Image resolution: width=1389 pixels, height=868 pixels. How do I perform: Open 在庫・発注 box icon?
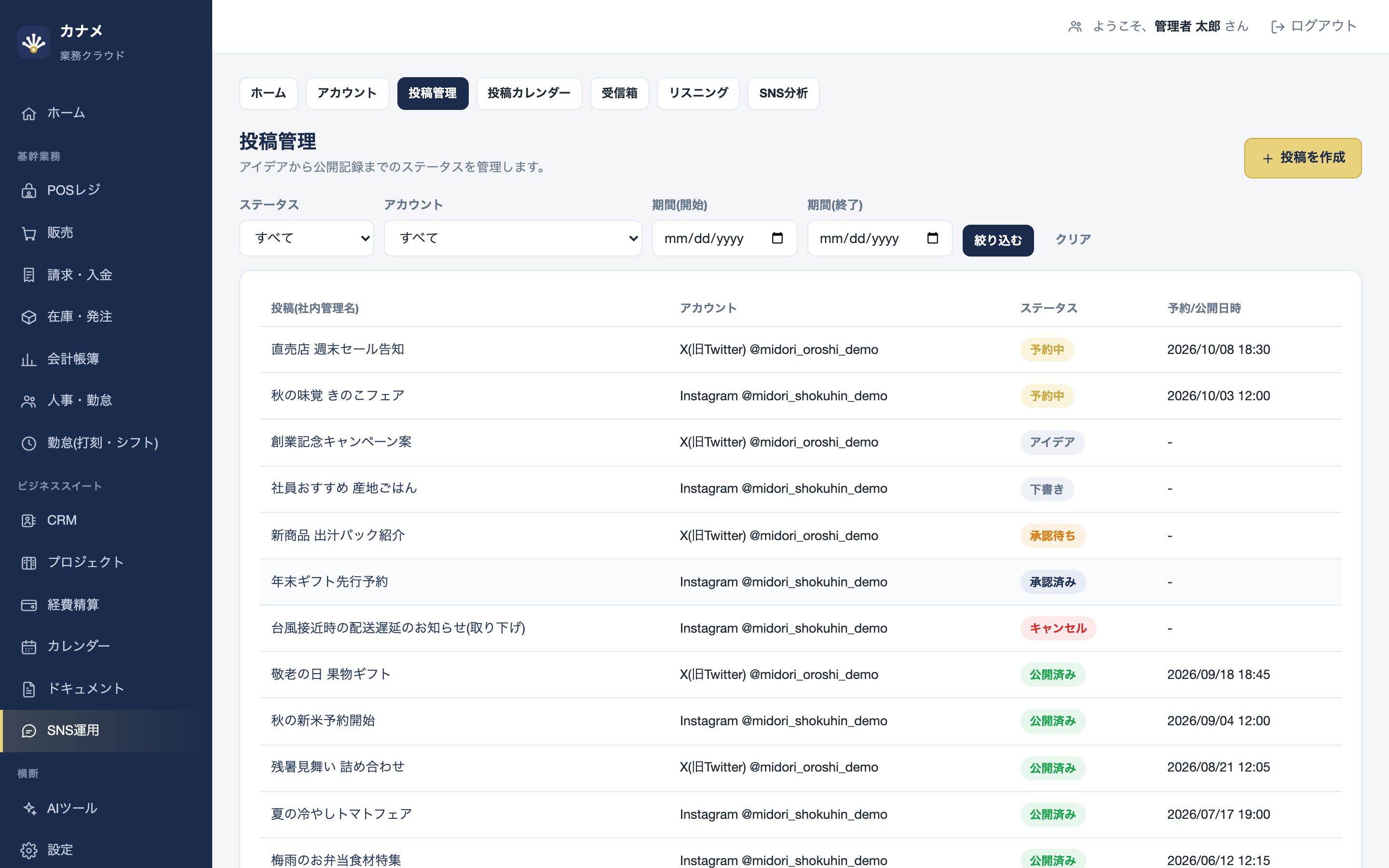(29, 317)
